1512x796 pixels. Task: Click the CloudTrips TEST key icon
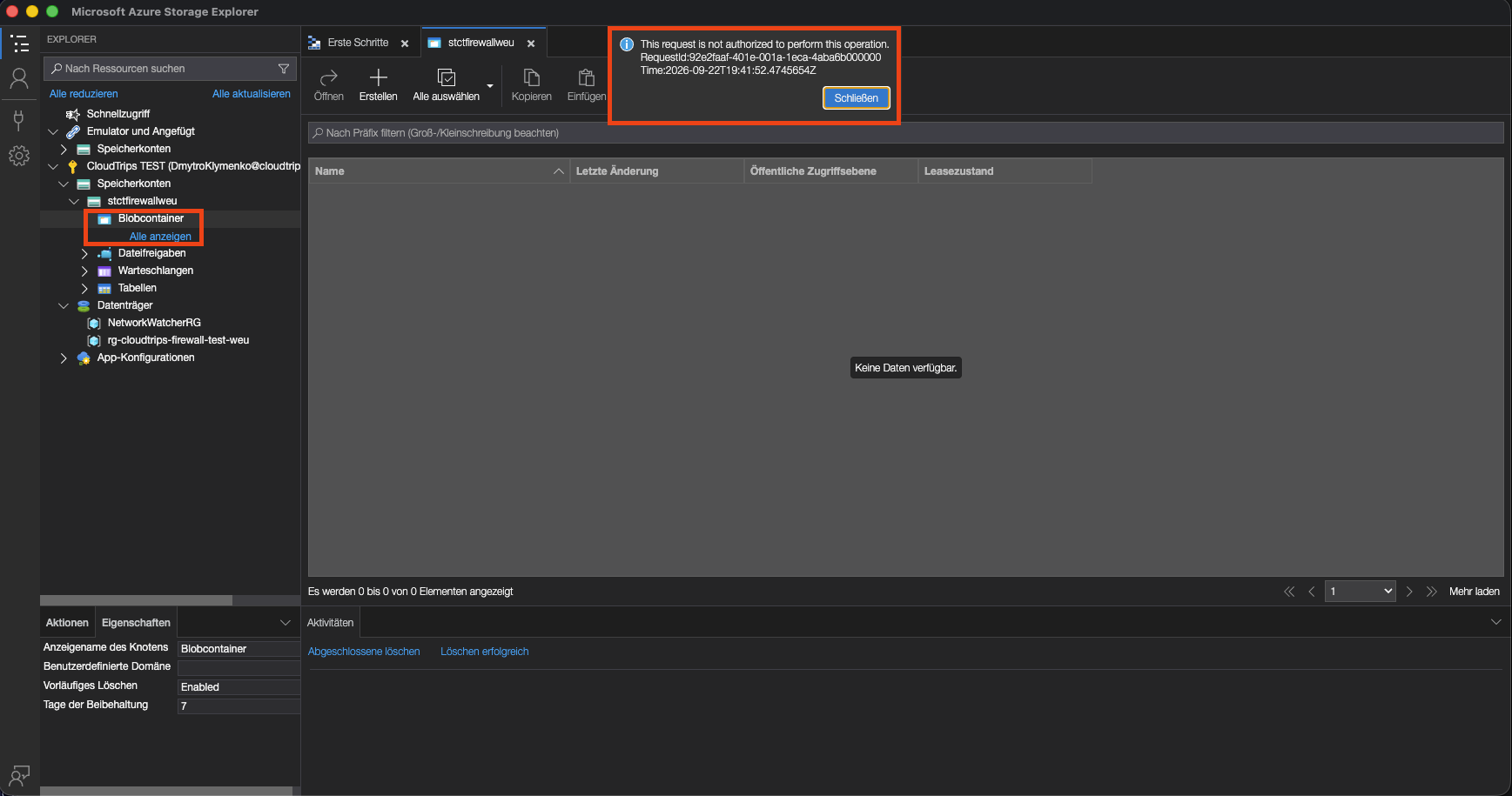tap(73, 167)
